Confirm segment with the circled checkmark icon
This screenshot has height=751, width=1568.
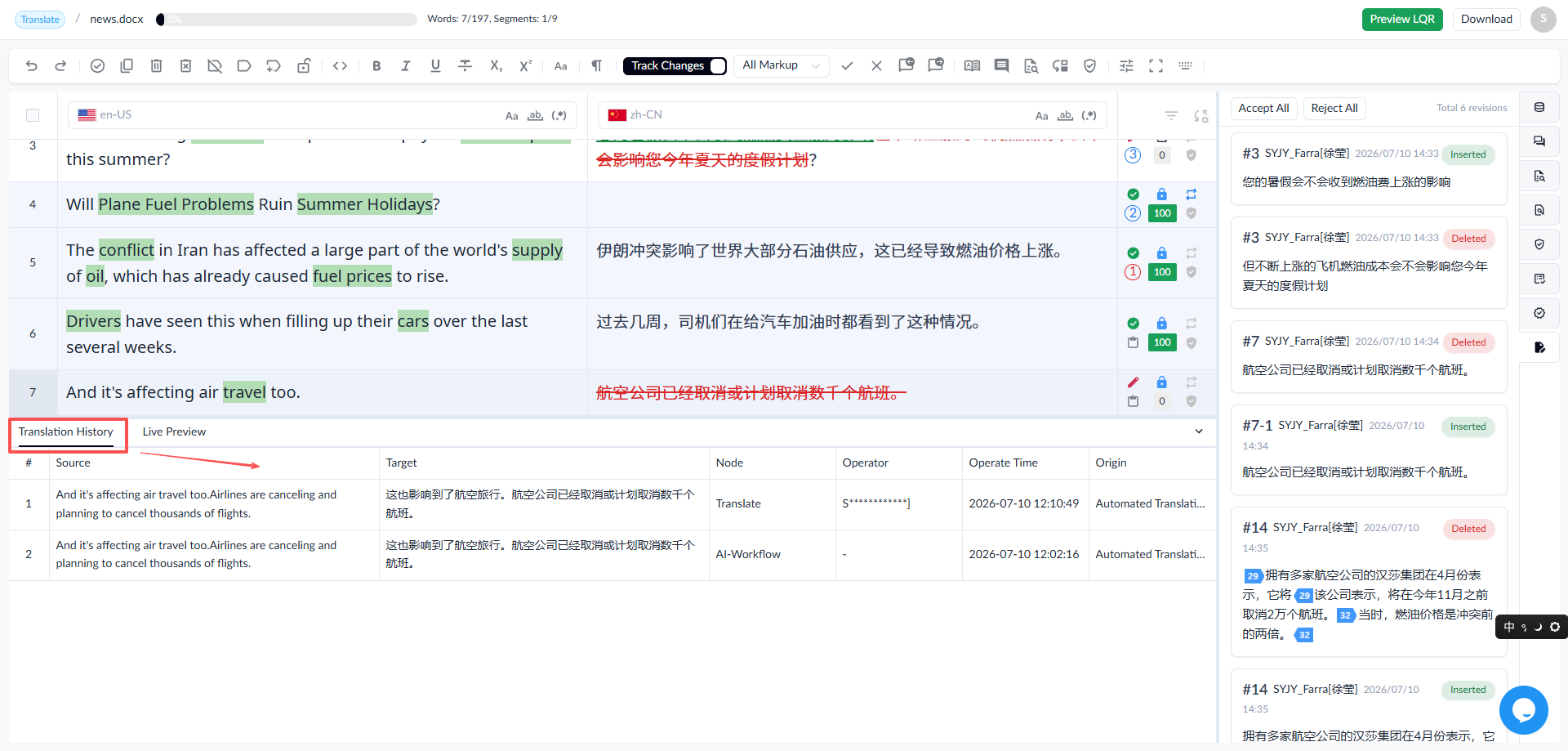(97, 66)
